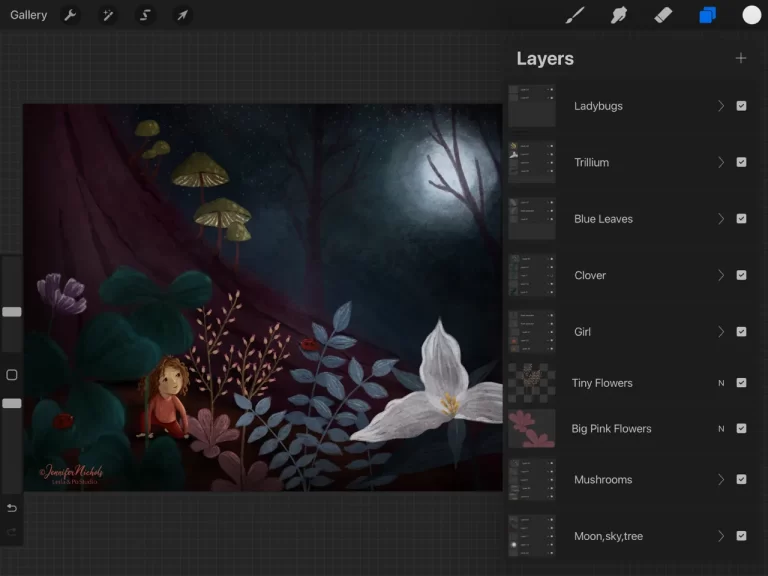Open blend mode N for Tiny Flowers
This screenshot has height=576, width=768.
coord(721,383)
